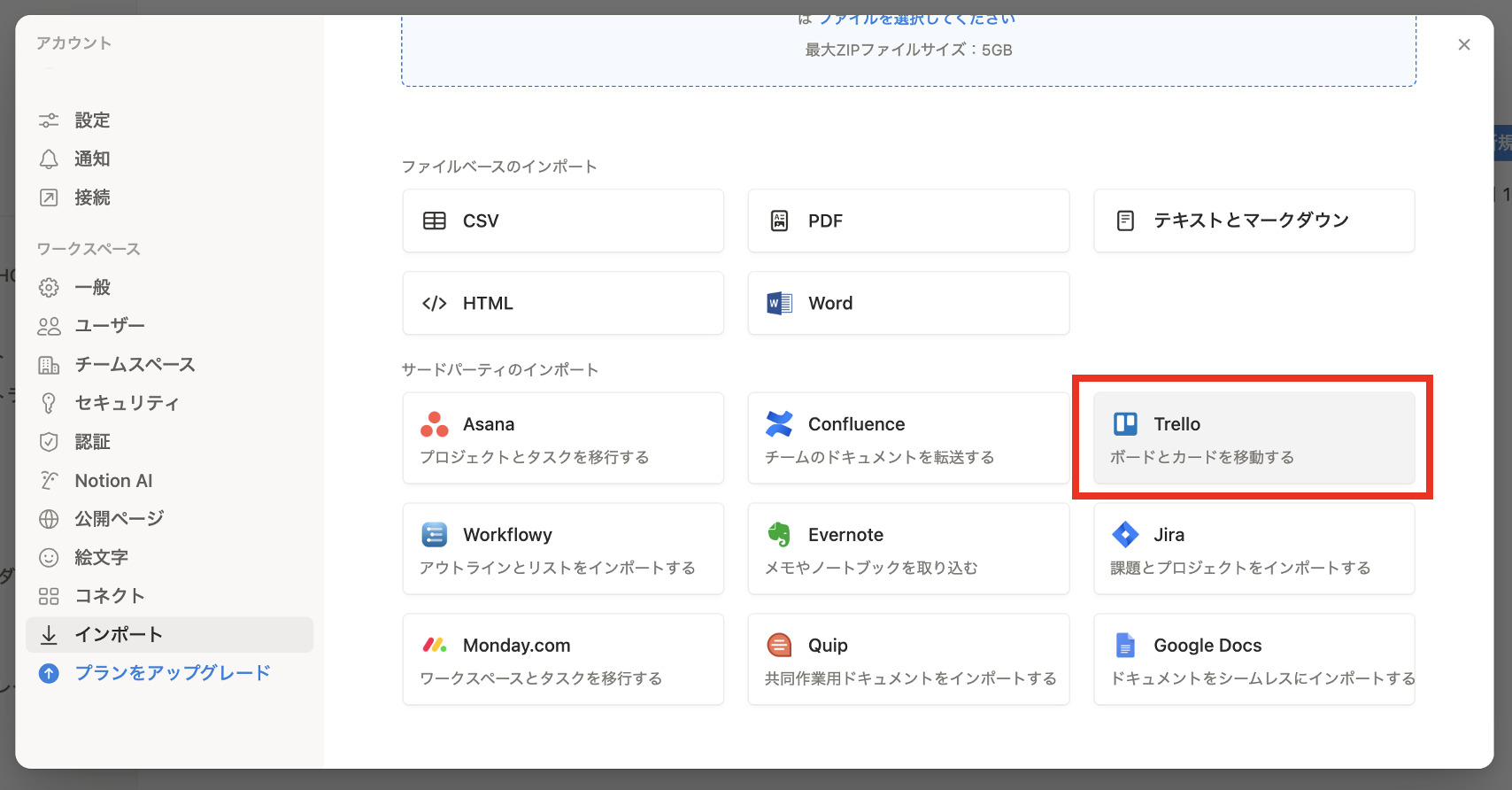Image resolution: width=1512 pixels, height=790 pixels.
Task: Click the 通知 bell icon
Action: point(49,159)
